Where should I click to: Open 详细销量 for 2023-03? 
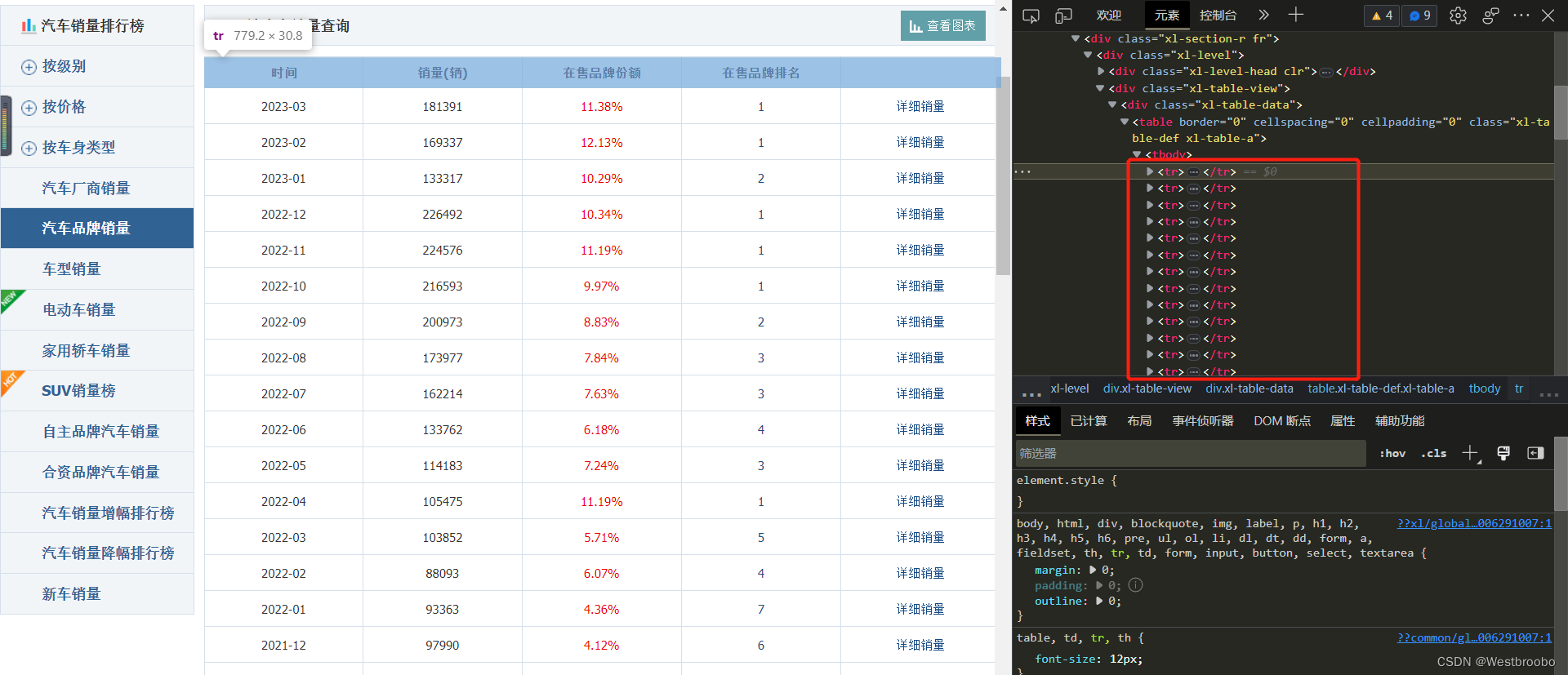click(920, 106)
